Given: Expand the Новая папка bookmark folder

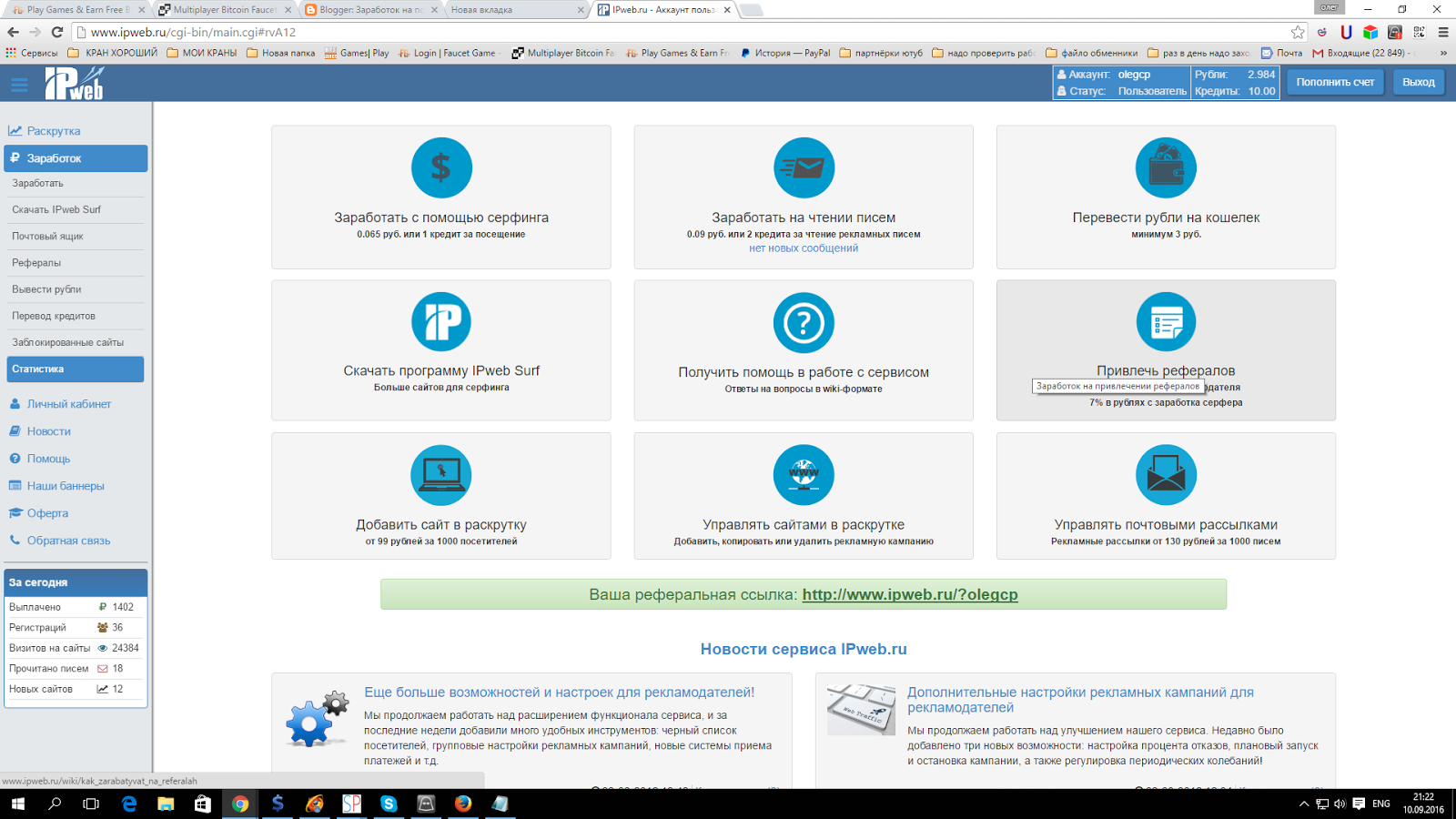Looking at the screenshot, I should click(280, 53).
